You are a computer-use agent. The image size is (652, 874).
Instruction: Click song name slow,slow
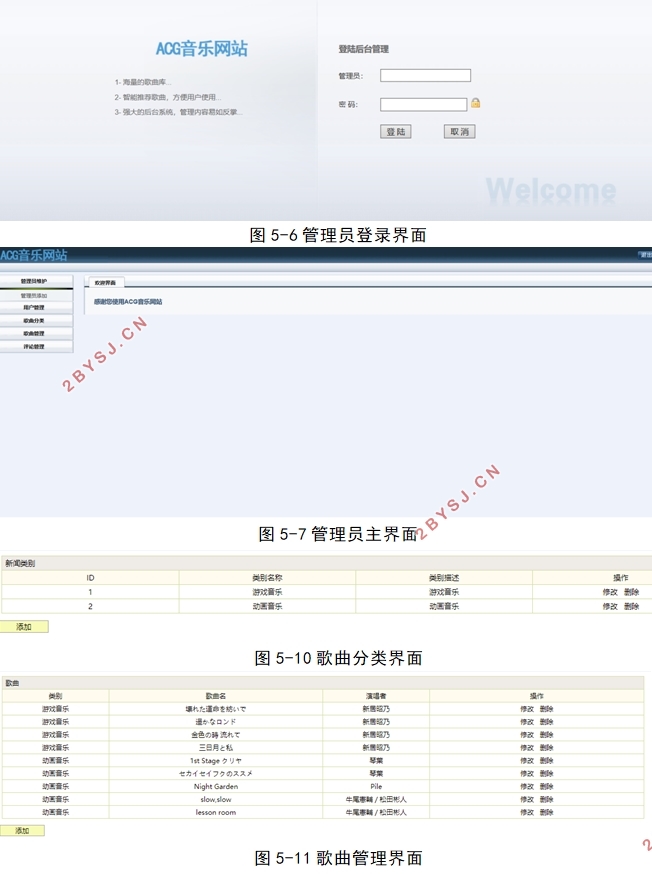tap(216, 799)
